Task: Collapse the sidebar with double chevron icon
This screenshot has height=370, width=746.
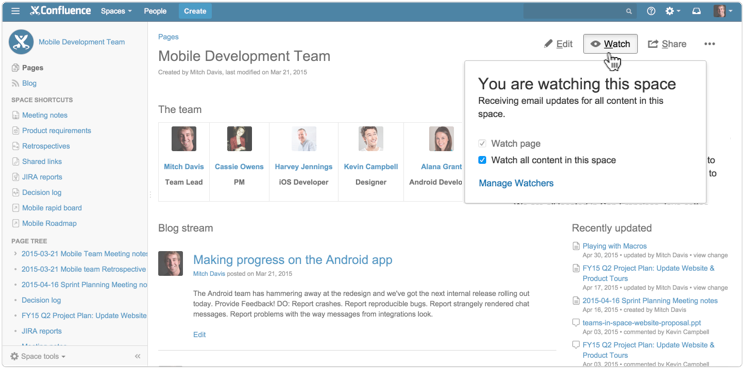Action: (x=137, y=356)
